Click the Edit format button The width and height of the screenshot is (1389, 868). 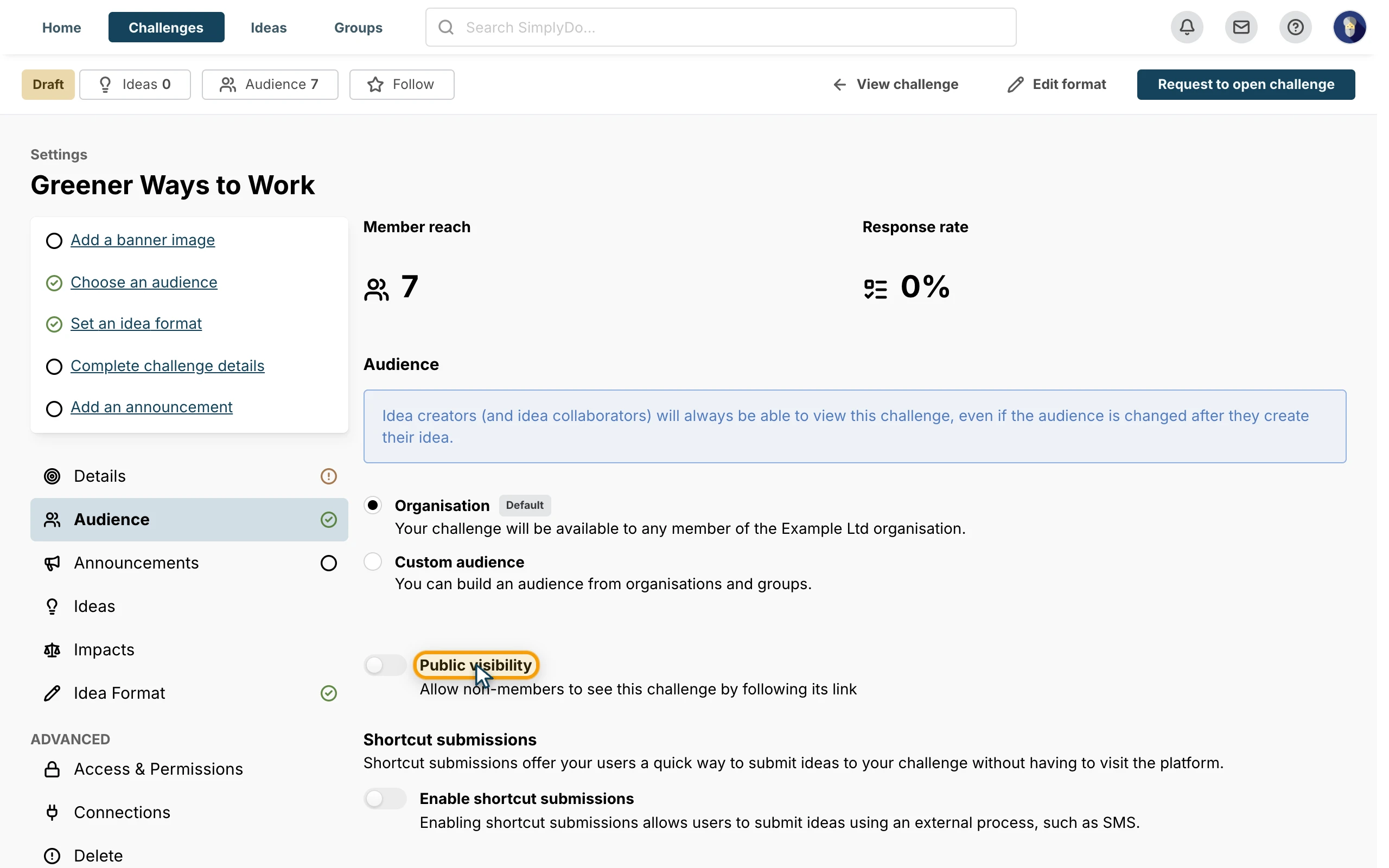click(x=1057, y=85)
